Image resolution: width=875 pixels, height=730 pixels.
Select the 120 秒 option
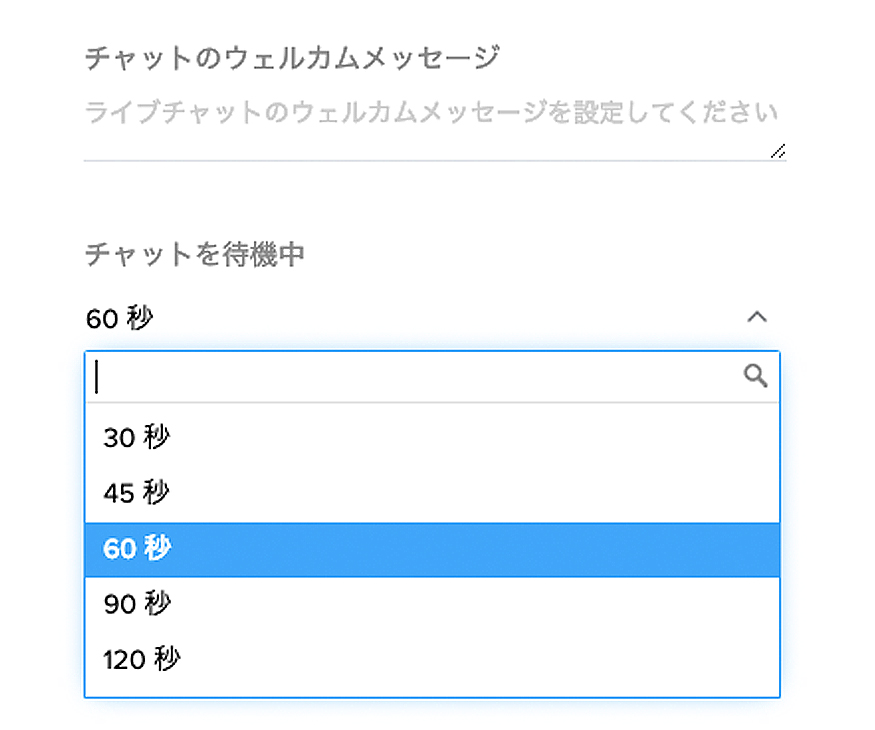pyautogui.click(x=432, y=660)
